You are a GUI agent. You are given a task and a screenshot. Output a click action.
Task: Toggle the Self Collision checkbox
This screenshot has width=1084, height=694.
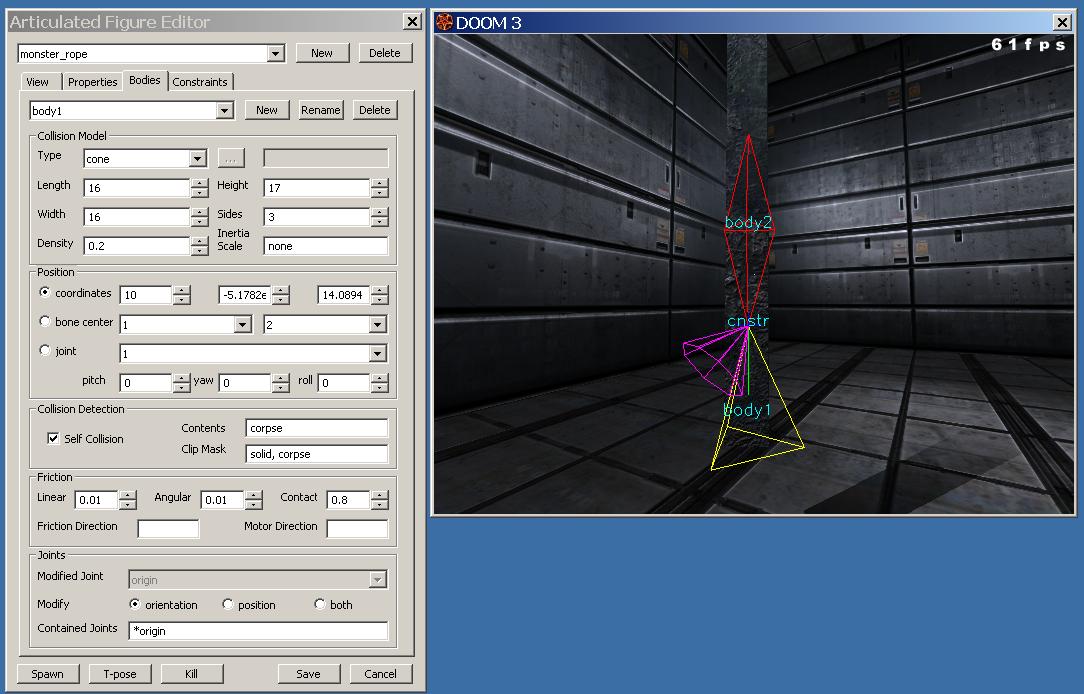53,438
